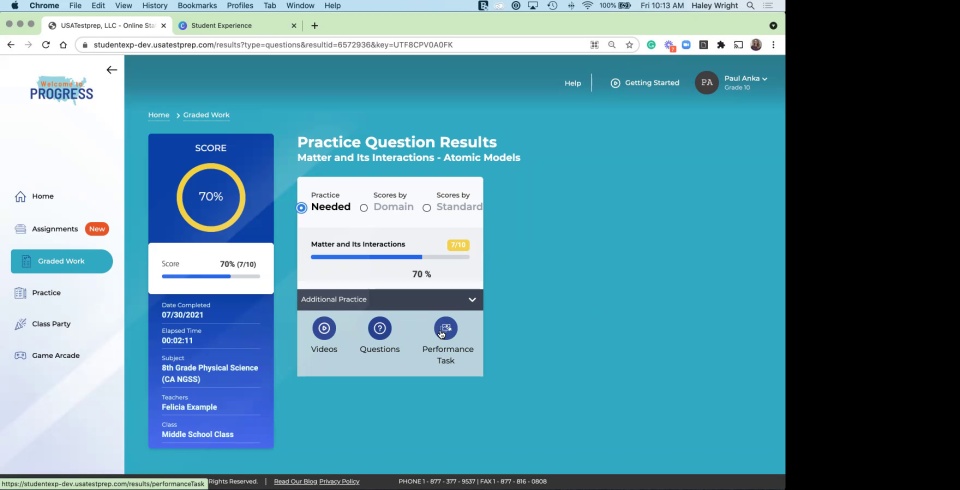Open the History menu

click(x=155, y=6)
